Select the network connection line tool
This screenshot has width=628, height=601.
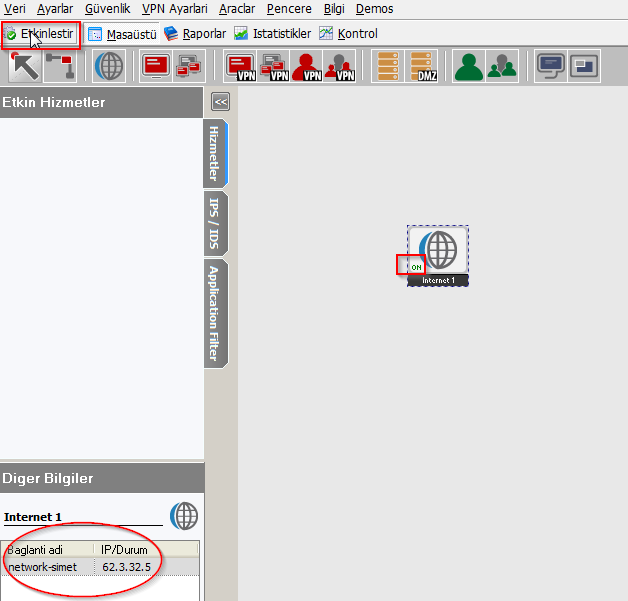pyautogui.click(x=60, y=66)
